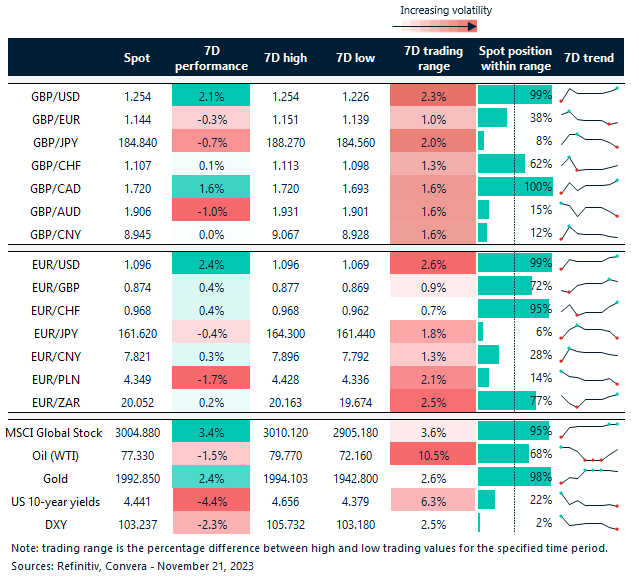Select the 7D performance column header
Image resolution: width=639 pixels, height=579 pixels.
pos(210,58)
